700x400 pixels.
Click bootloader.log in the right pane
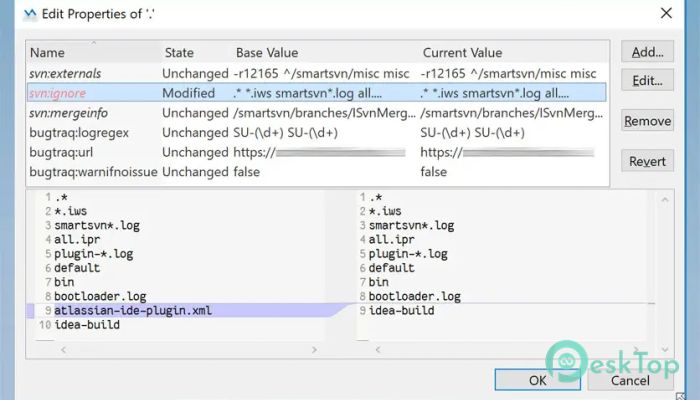pyautogui.click(x=414, y=296)
